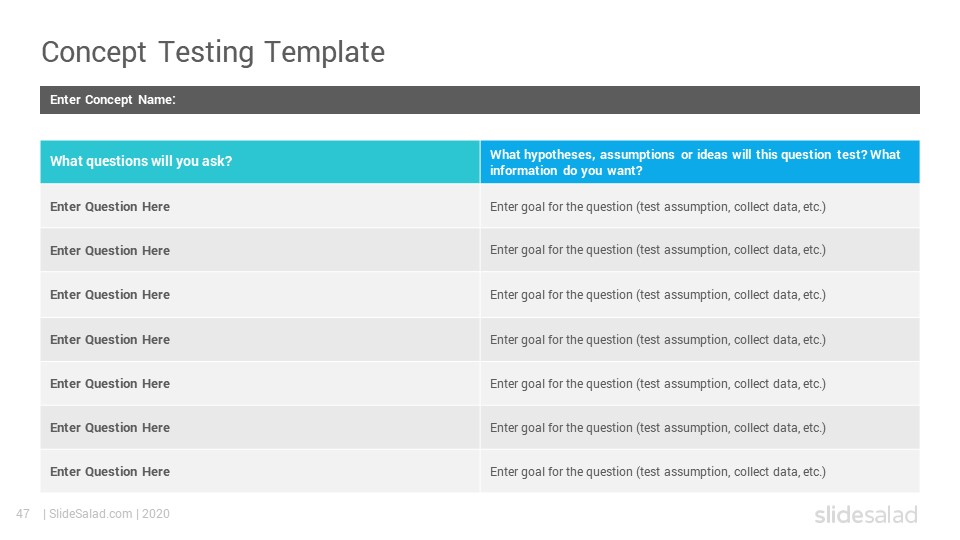Click the fourth question goal cell

click(700, 339)
